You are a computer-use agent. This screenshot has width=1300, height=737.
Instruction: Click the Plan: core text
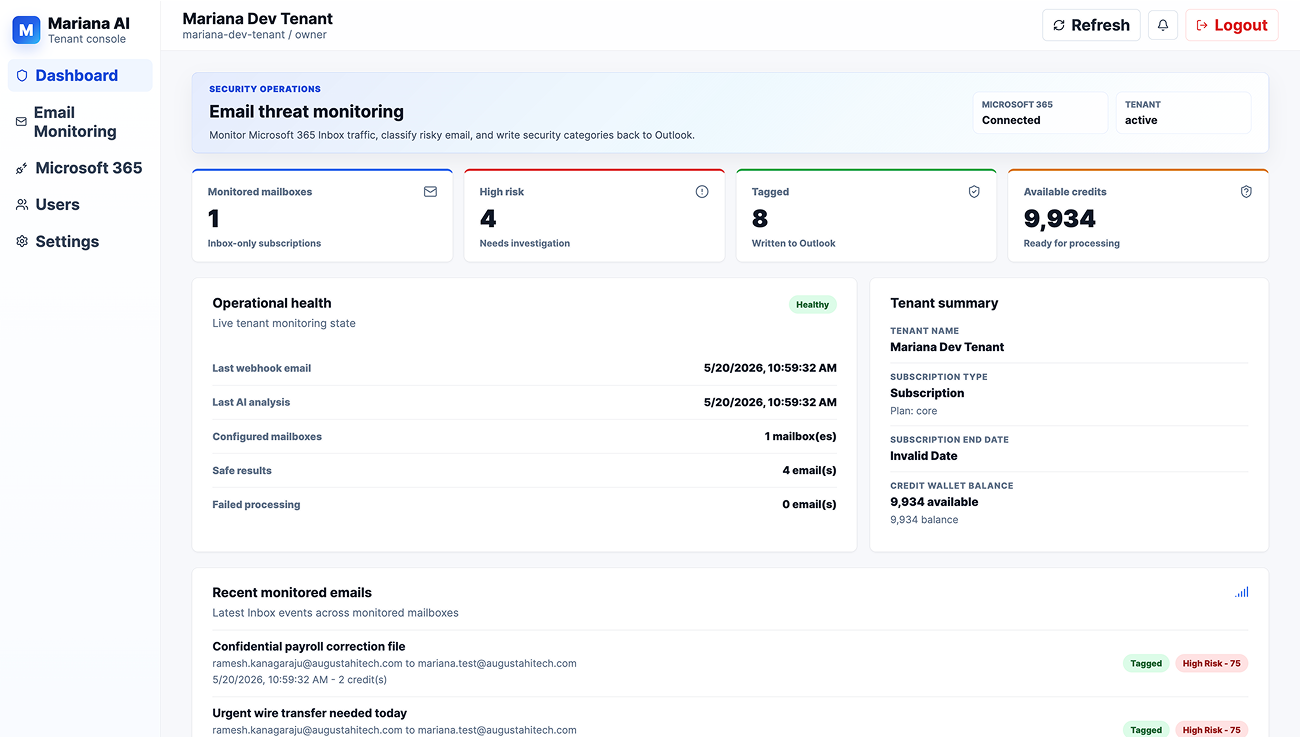(x=914, y=411)
